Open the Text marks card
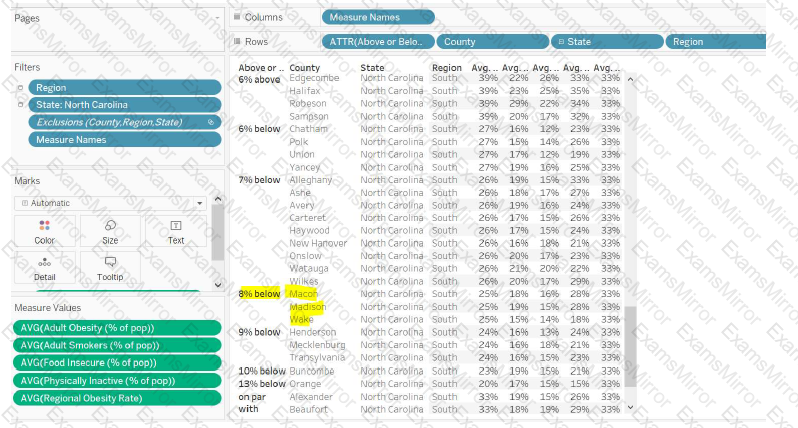 (176, 231)
